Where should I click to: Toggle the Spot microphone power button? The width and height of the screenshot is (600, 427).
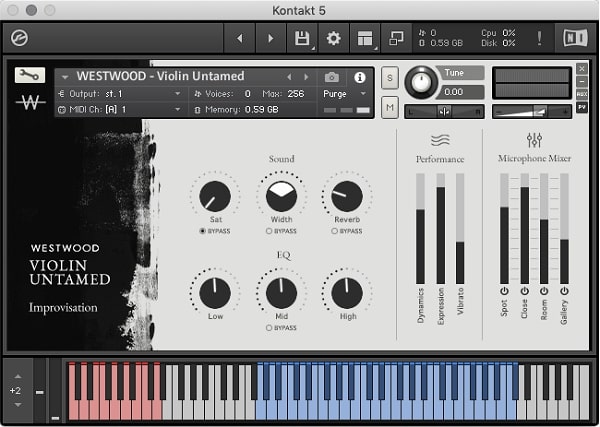coord(504,291)
